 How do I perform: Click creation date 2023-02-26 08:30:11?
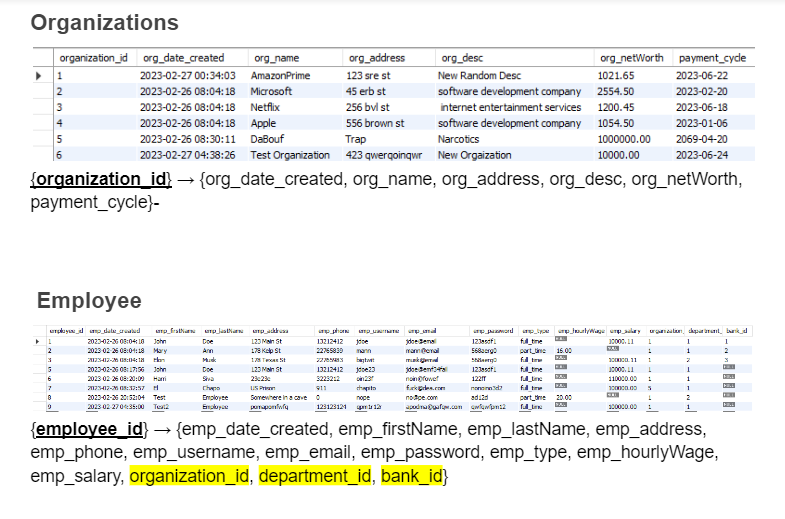point(187,139)
